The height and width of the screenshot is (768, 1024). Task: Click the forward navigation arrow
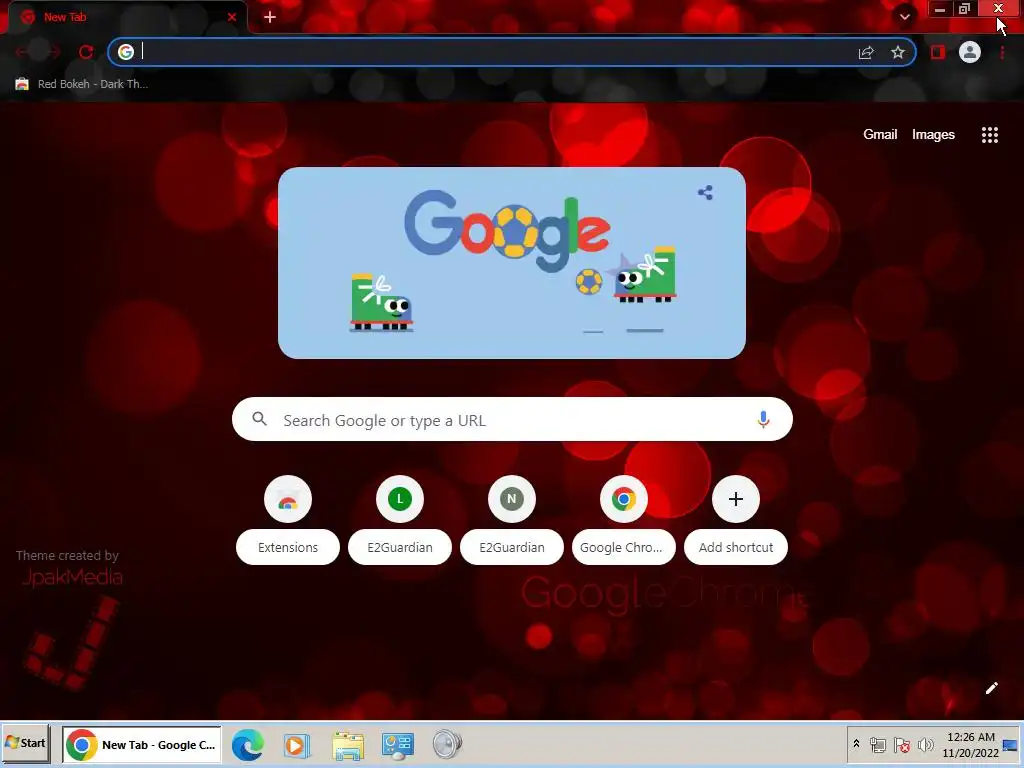tap(54, 52)
